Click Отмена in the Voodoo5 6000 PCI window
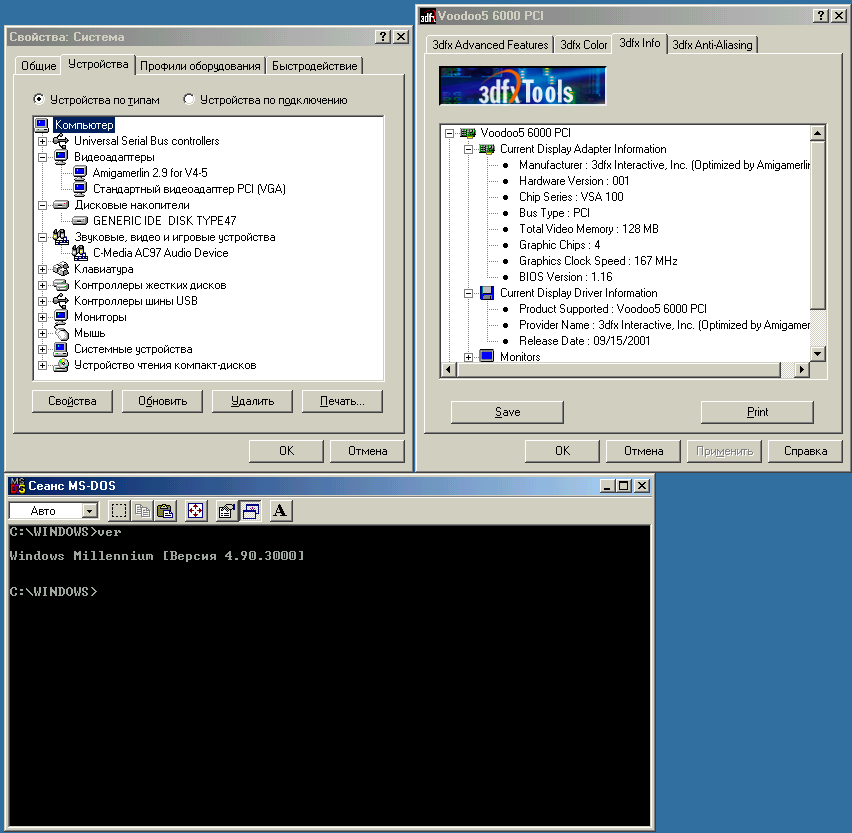Image resolution: width=852 pixels, height=833 pixels. (x=643, y=451)
